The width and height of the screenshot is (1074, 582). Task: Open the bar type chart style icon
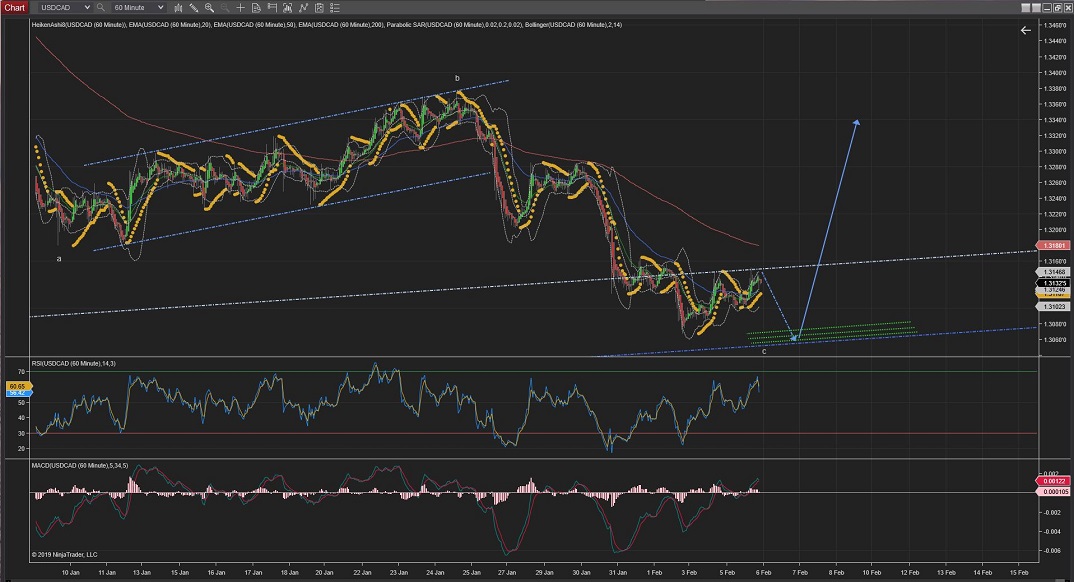[178, 7]
